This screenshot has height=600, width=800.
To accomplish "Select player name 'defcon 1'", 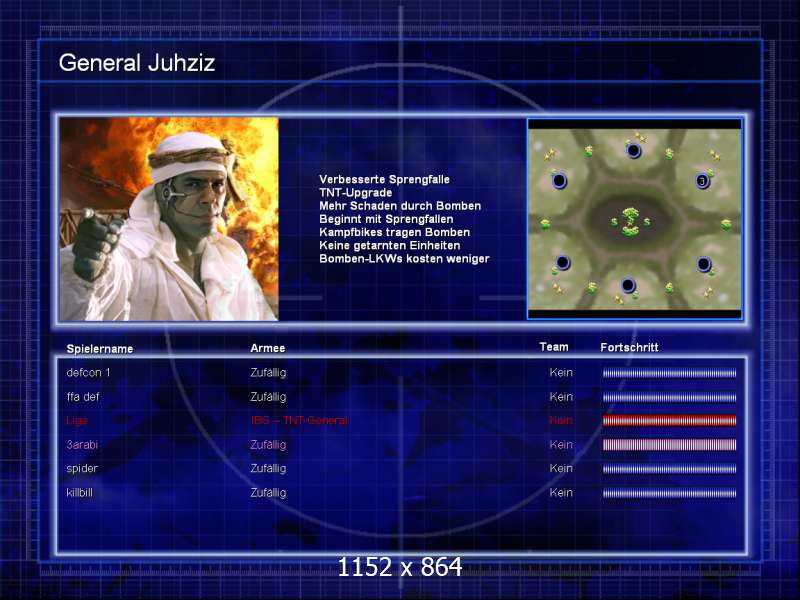I will (x=88, y=373).
